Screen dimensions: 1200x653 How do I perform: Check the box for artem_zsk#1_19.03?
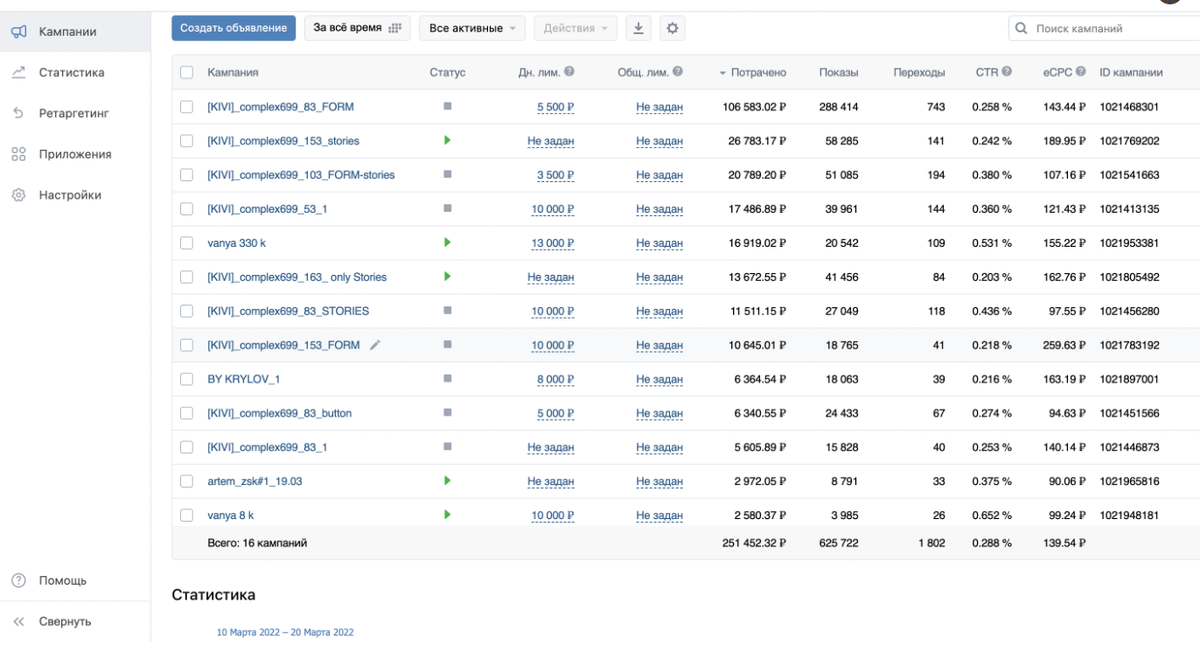click(187, 481)
